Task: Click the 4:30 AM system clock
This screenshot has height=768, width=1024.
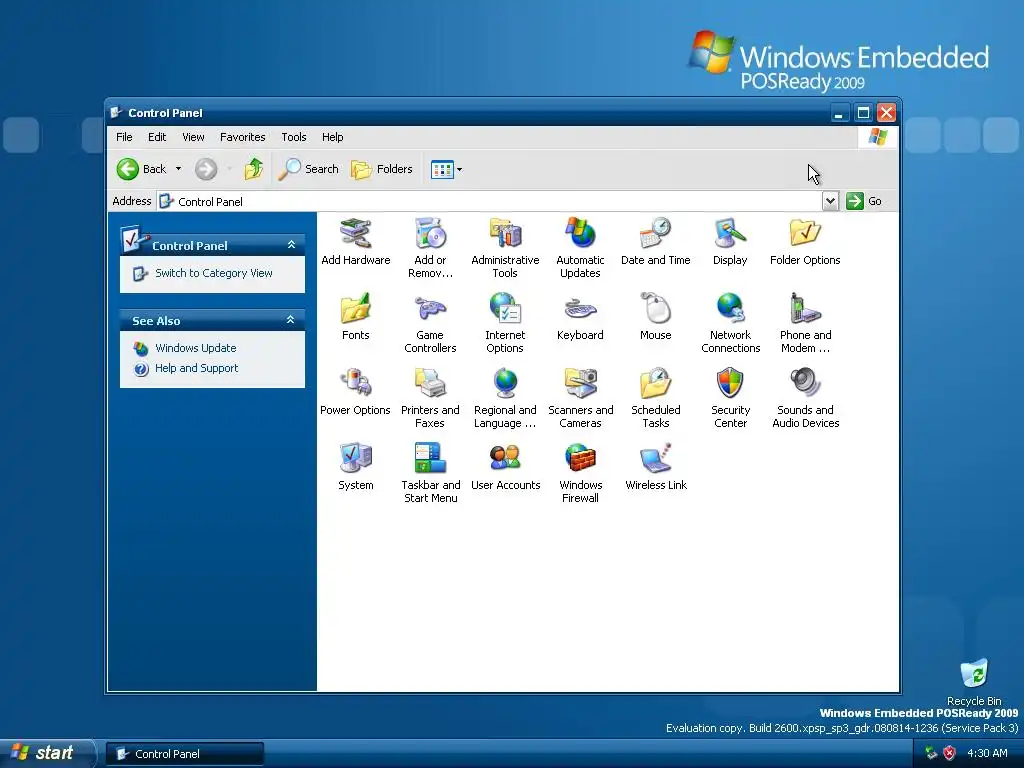Action: (987, 754)
